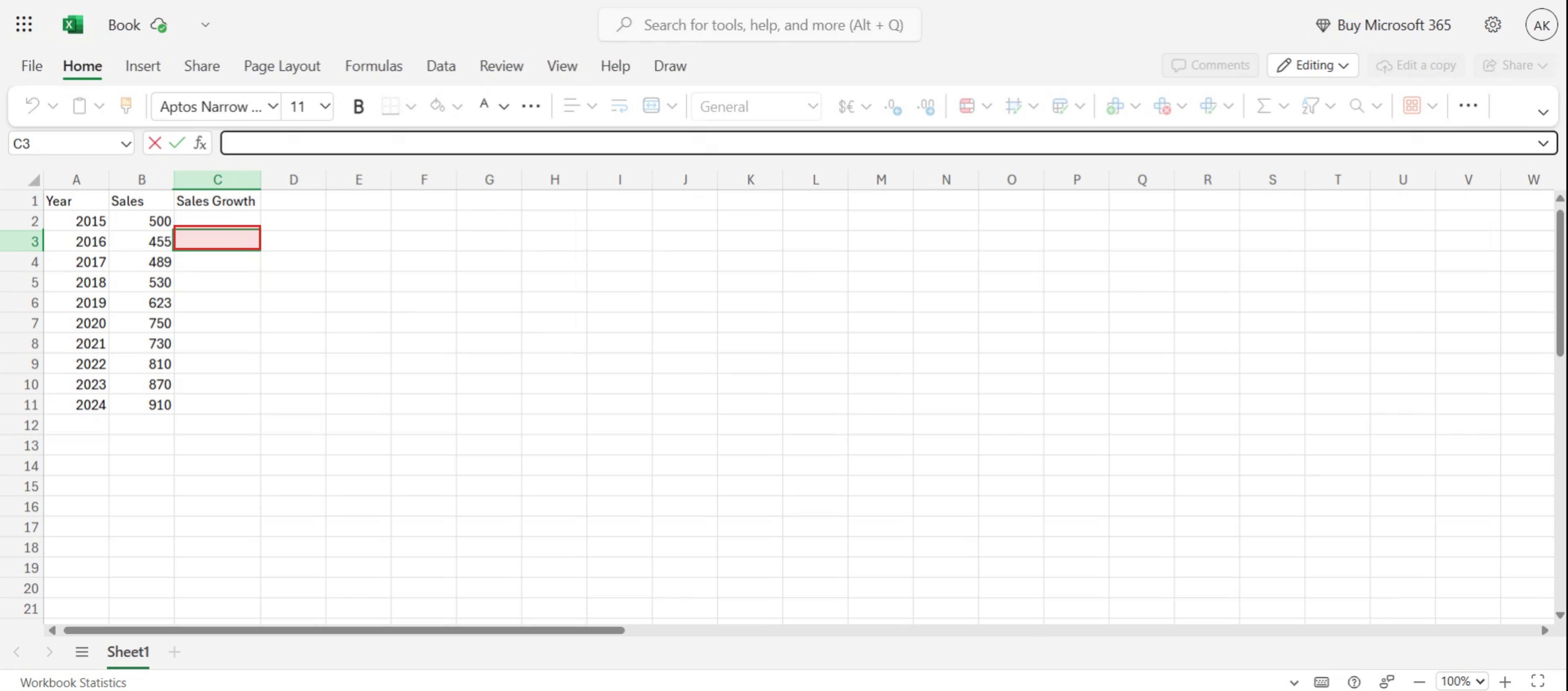
Task: Click the Format Painter brush icon
Action: 126,106
